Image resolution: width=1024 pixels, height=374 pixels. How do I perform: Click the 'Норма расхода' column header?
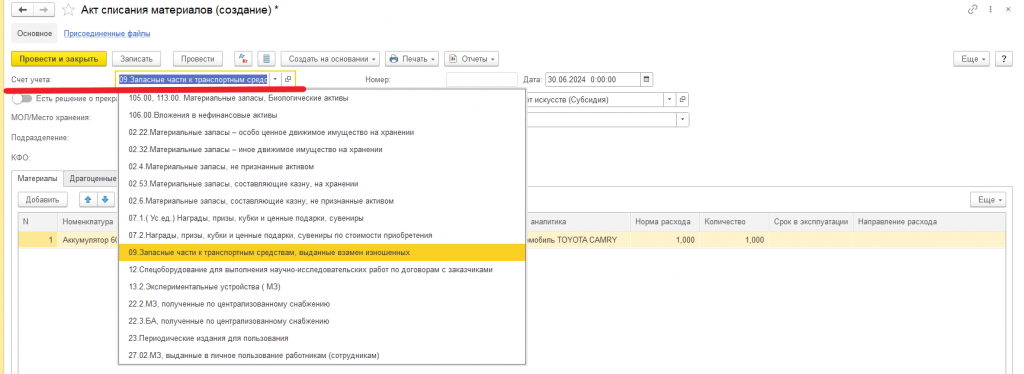click(665, 222)
